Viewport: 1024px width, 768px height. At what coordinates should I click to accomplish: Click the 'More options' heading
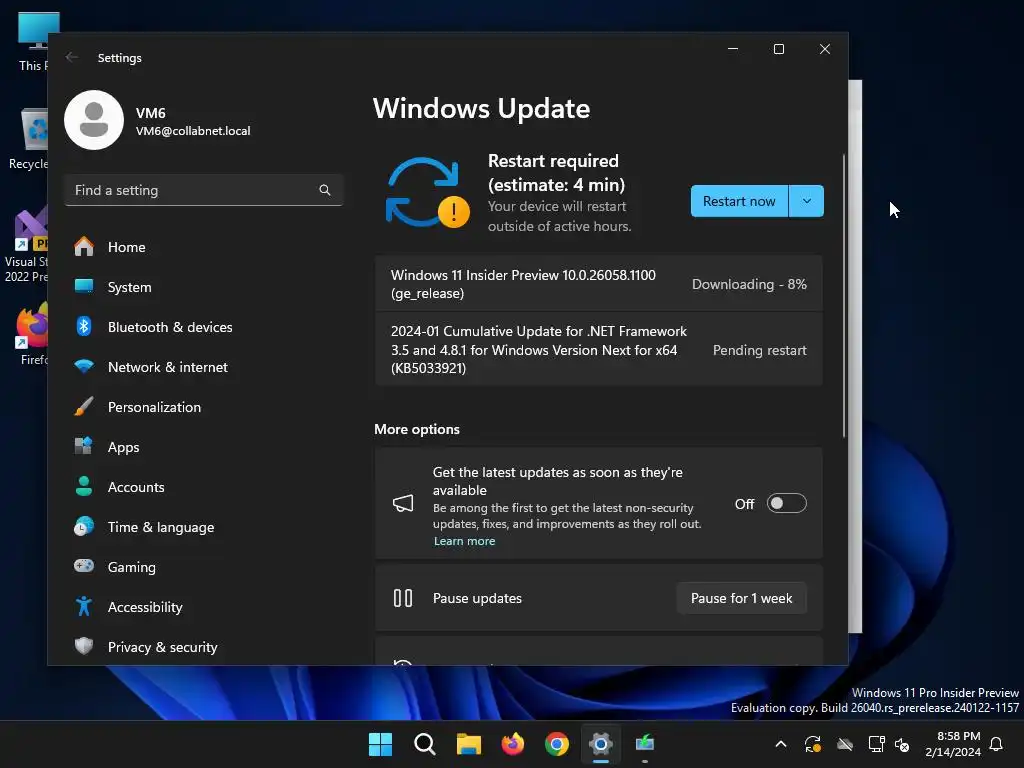pyautogui.click(x=417, y=429)
